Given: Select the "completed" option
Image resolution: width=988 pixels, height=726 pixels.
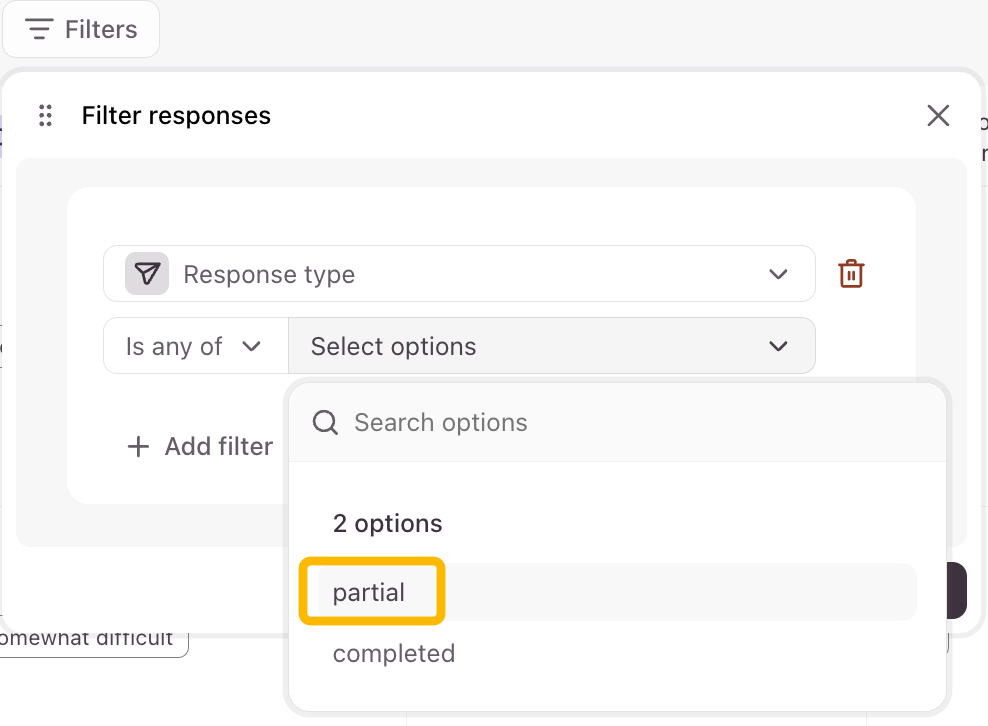Looking at the screenshot, I should point(394,653).
